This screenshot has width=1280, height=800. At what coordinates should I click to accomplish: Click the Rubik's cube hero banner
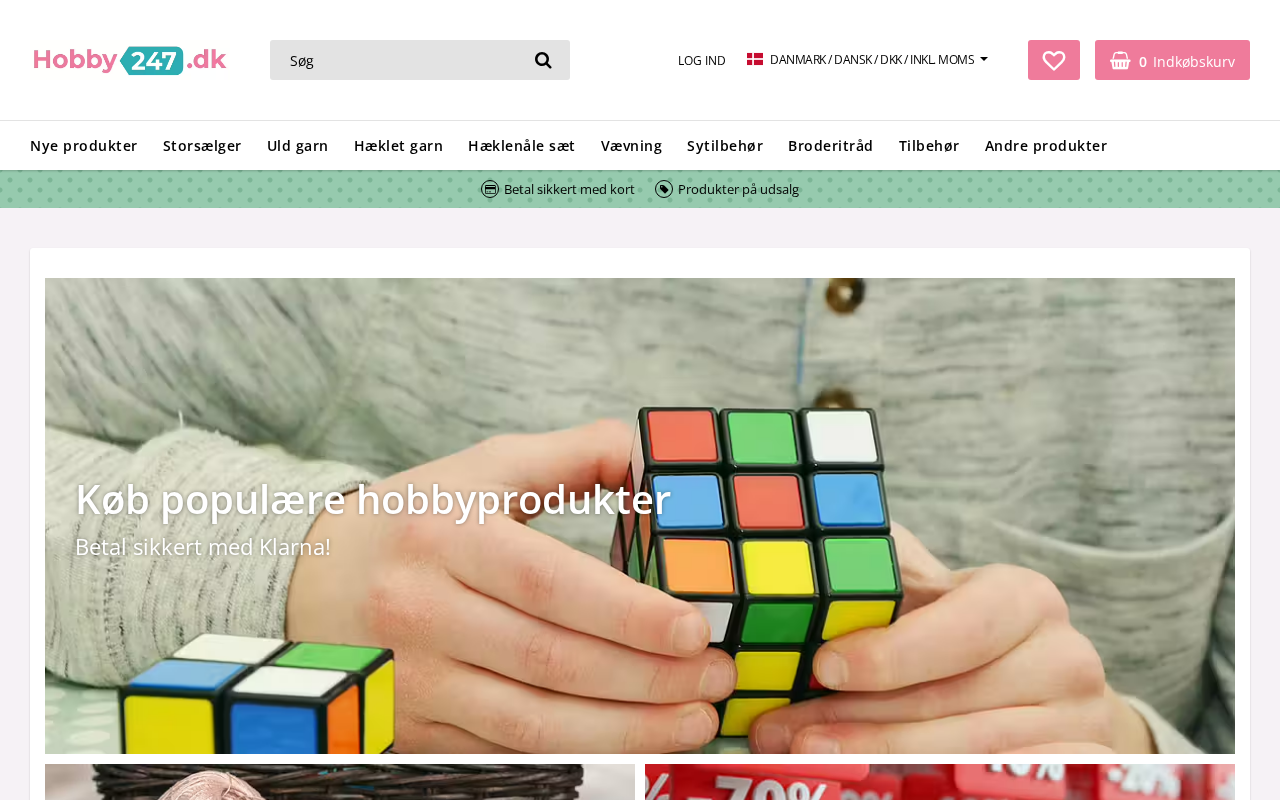(x=640, y=516)
